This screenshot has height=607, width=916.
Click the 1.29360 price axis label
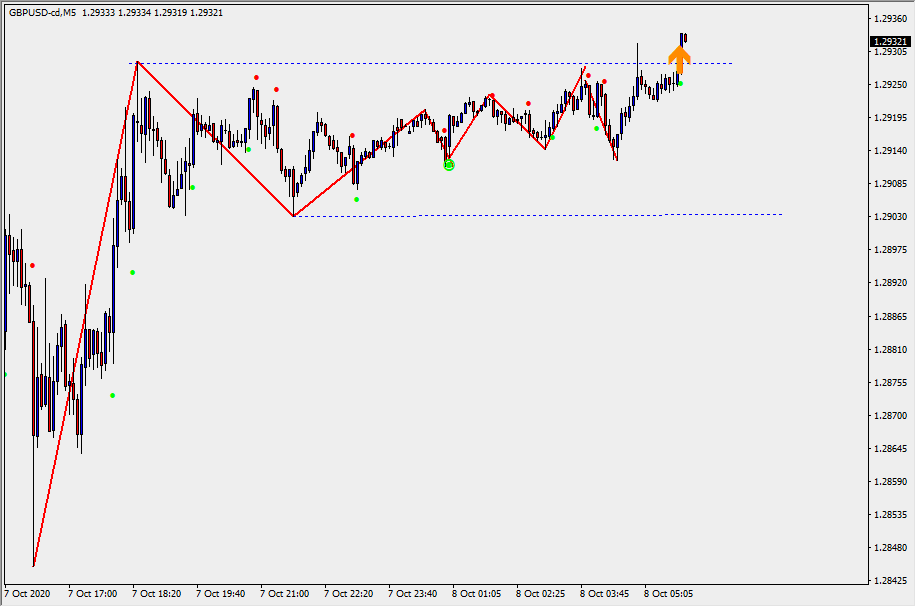(889, 19)
